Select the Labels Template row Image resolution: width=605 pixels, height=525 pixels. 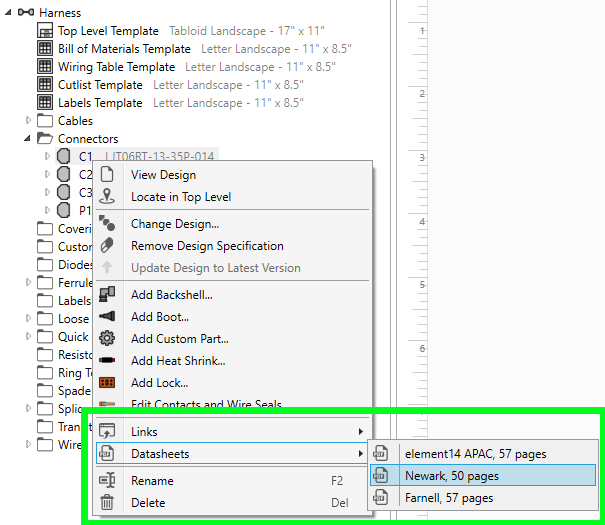tap(171, 102)
